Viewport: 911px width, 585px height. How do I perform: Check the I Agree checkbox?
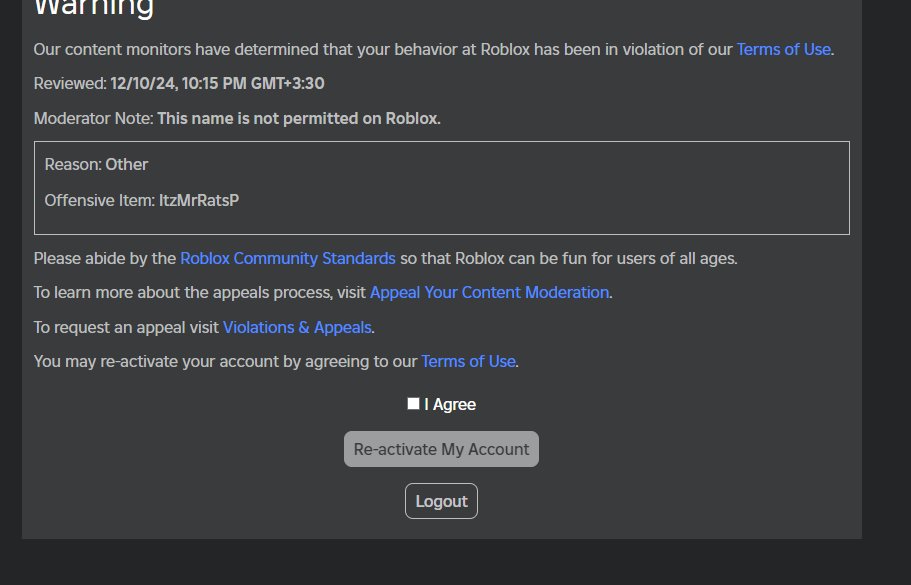pyautogui.click(x=413, y=404)
